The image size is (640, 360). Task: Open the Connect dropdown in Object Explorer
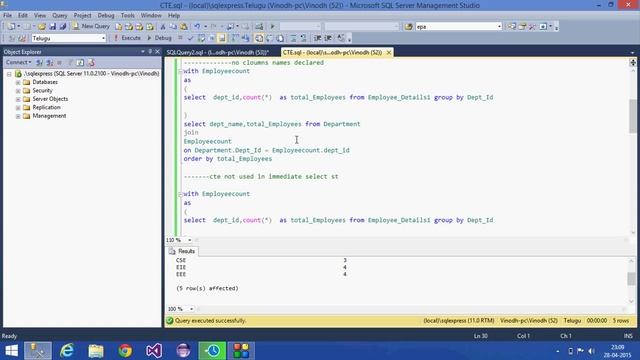click(x=18, y=62)
